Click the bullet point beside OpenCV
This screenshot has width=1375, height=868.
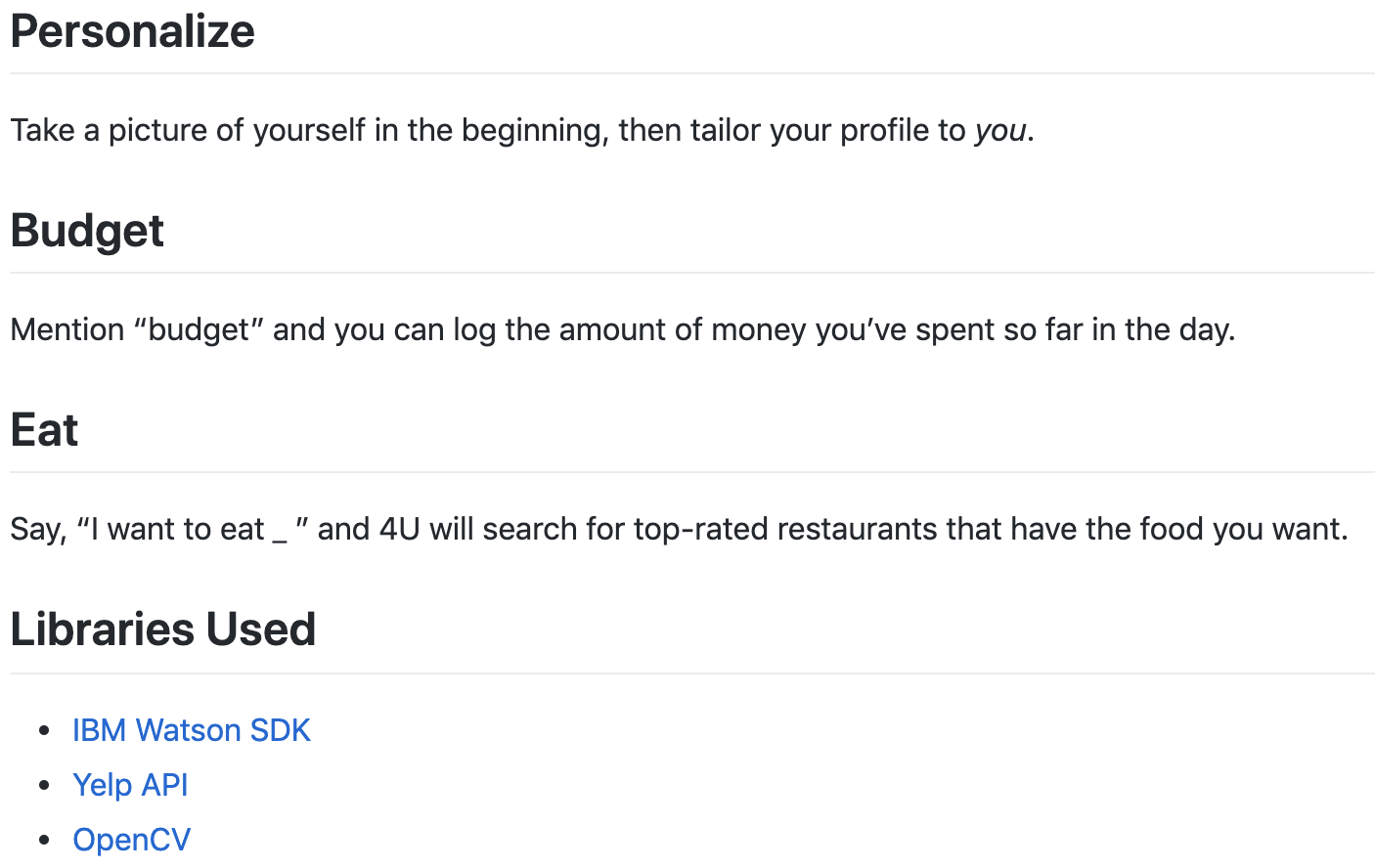(44, 840)
